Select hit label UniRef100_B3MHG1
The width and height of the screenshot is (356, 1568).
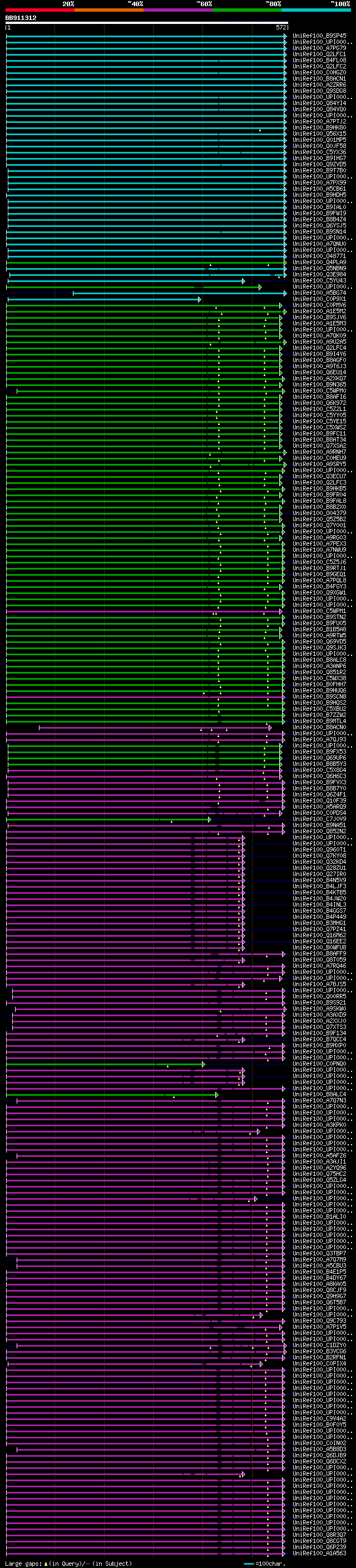pyautogui.click(x=319, y=923)
